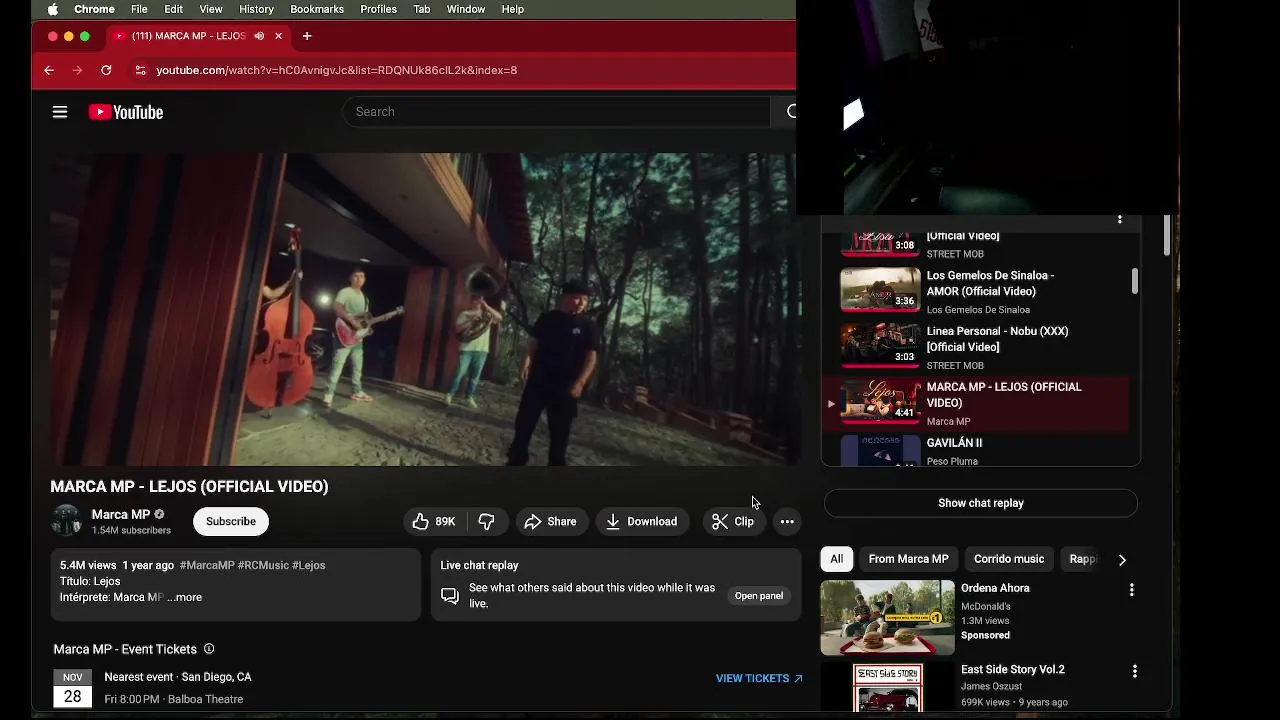Open Marca MP channel name link
Image resolution: width=1280 pixels, height=720 pixels.
pyautogui.click(x=121, y=514)
